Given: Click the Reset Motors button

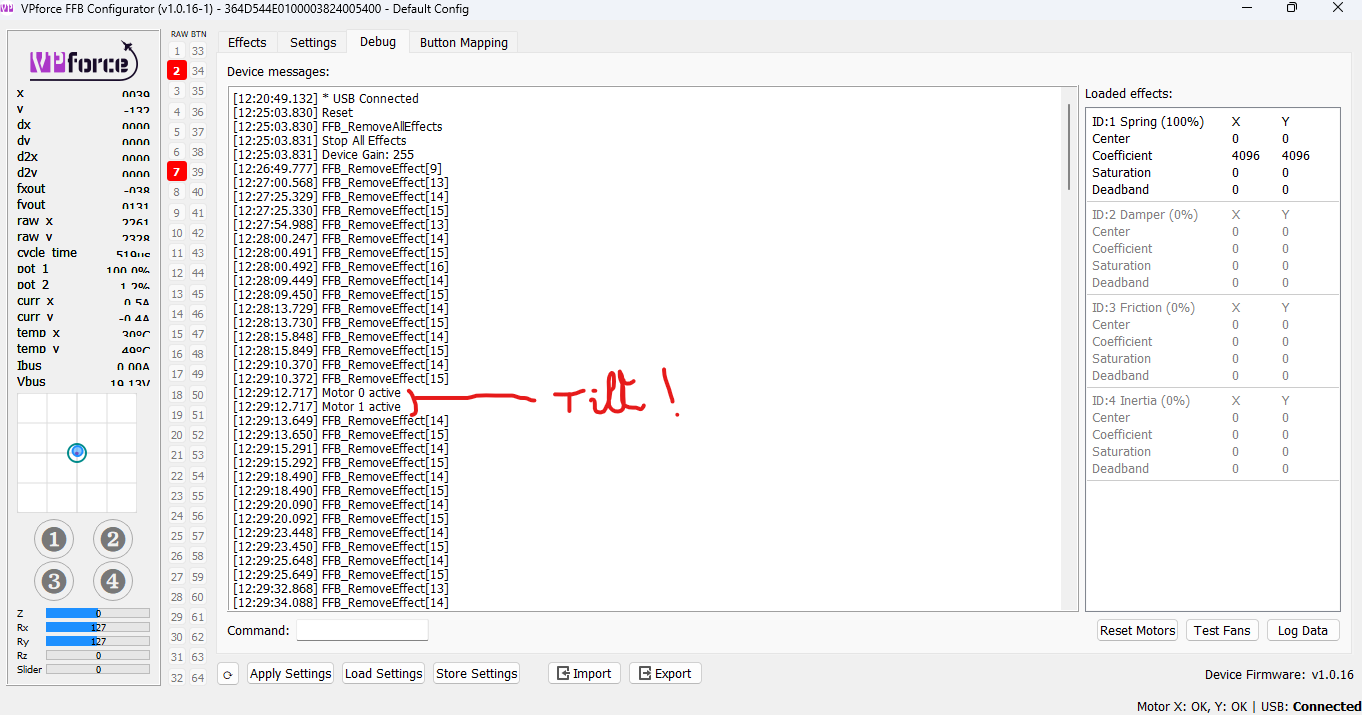Looking at the screenshot, I should [x=1137, y=630].
